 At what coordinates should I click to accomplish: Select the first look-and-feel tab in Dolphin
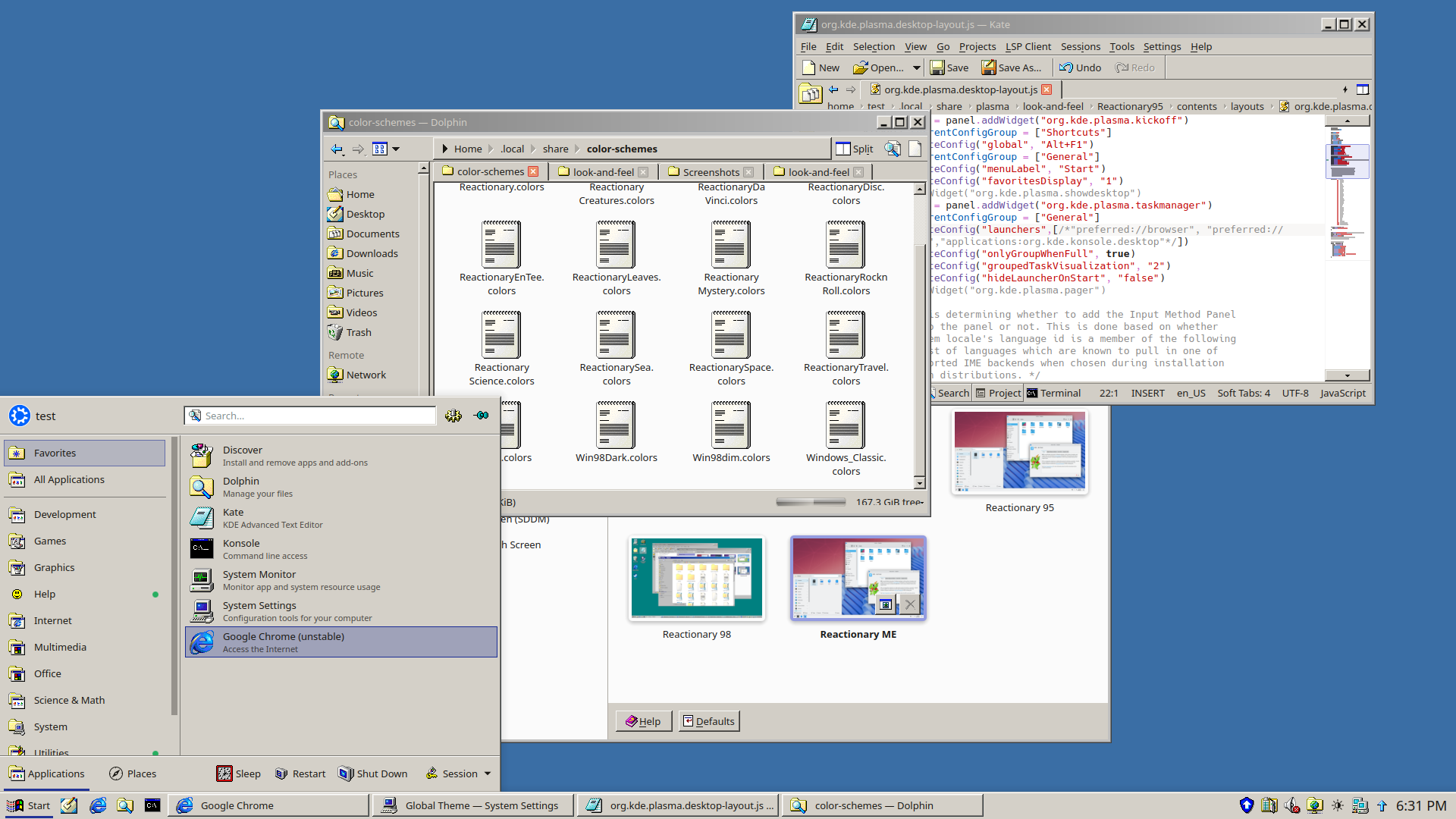pyautogui.click(x=603, y=172)
